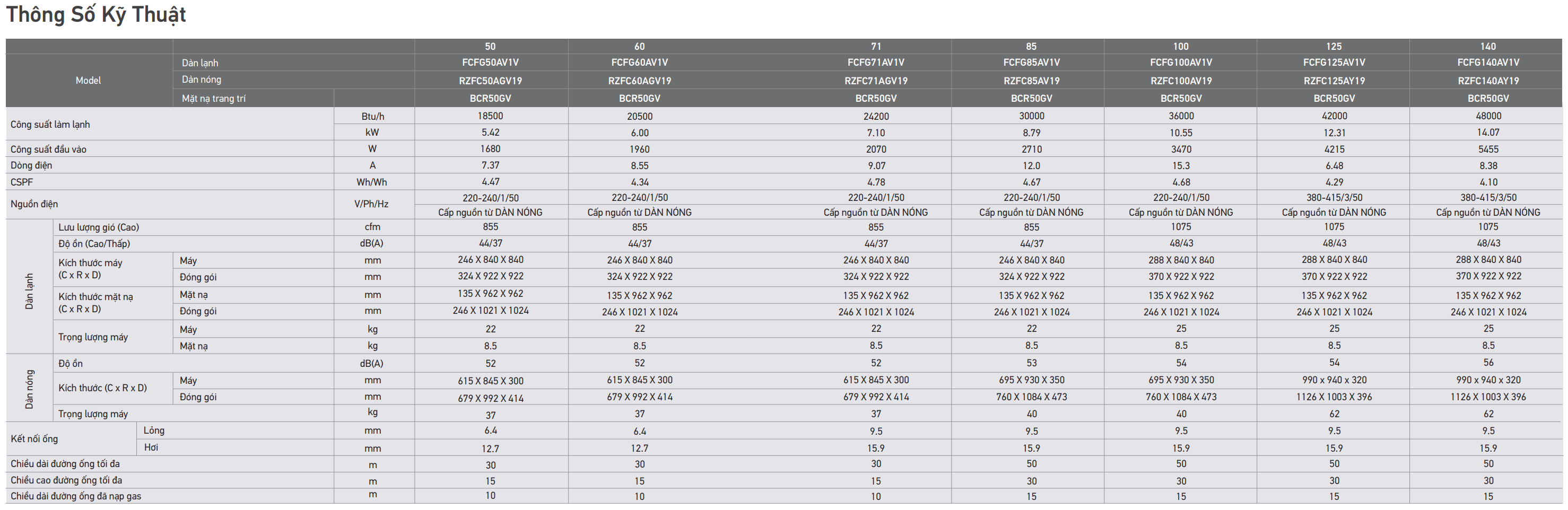Select the "Nguồn điện" row label

tap(34, 204)
